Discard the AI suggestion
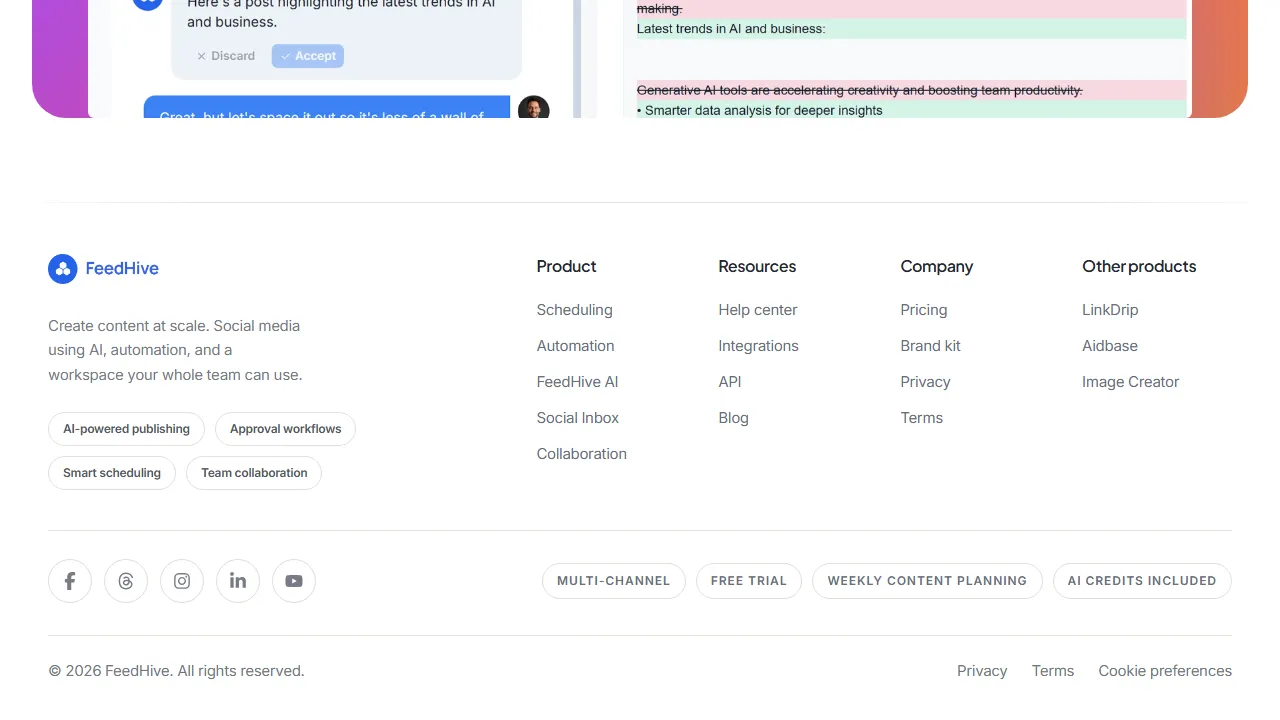This screenshot has width=1280, height=720. [225, 56]
